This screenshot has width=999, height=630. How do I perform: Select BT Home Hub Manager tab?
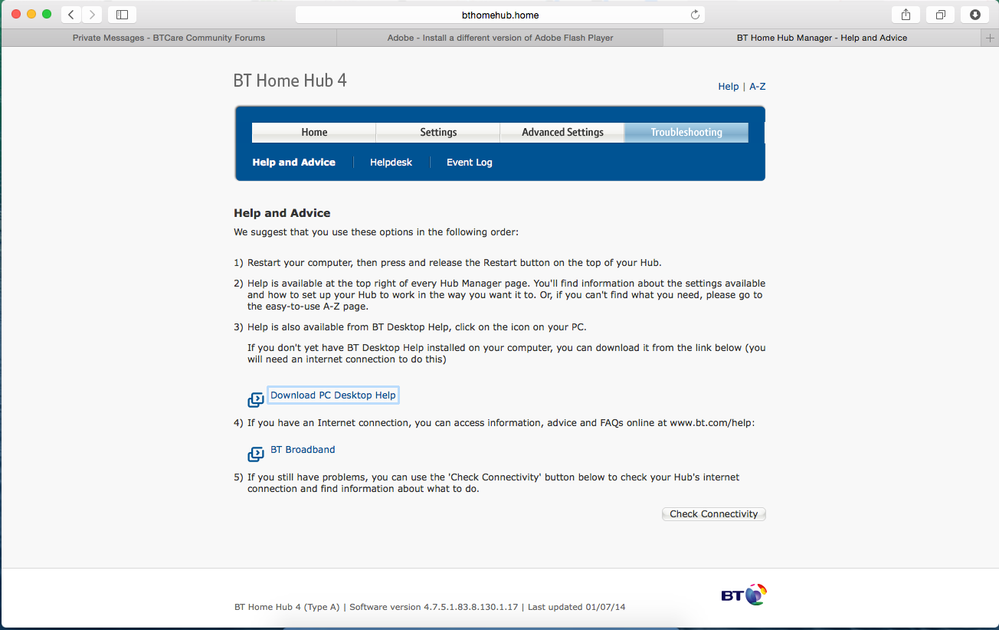click(822, 38)
